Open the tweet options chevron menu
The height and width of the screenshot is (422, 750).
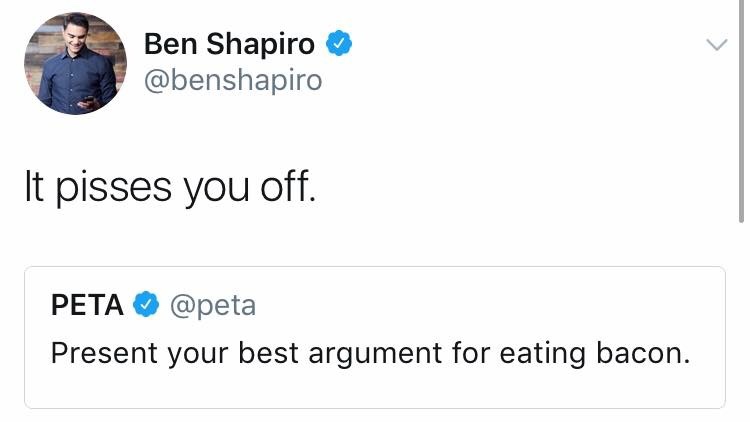coord(716,45)
